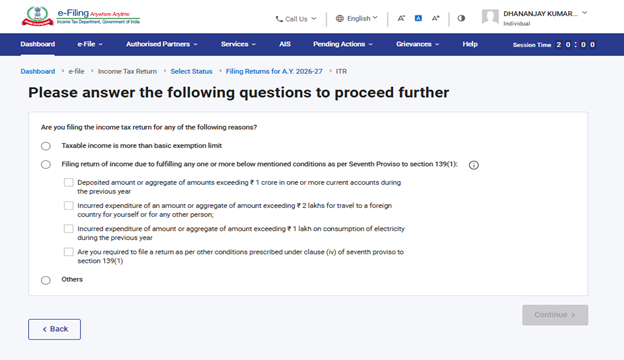Expand the Authorised Partners menu
The width and height of the screenshot is (624, 360).
162,44
